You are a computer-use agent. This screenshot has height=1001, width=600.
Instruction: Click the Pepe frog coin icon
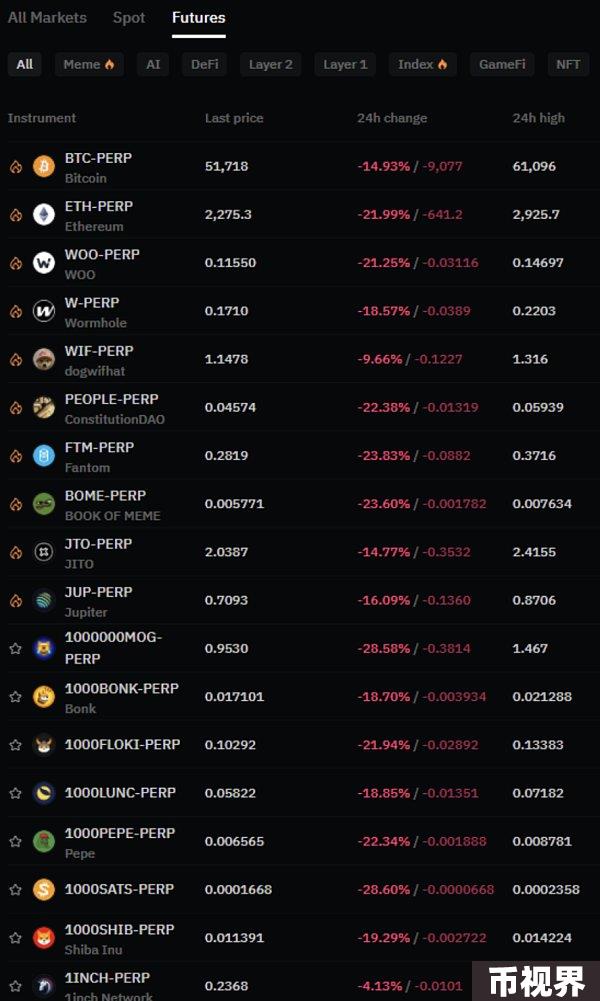pyautogui.click(x=44, y=841)
